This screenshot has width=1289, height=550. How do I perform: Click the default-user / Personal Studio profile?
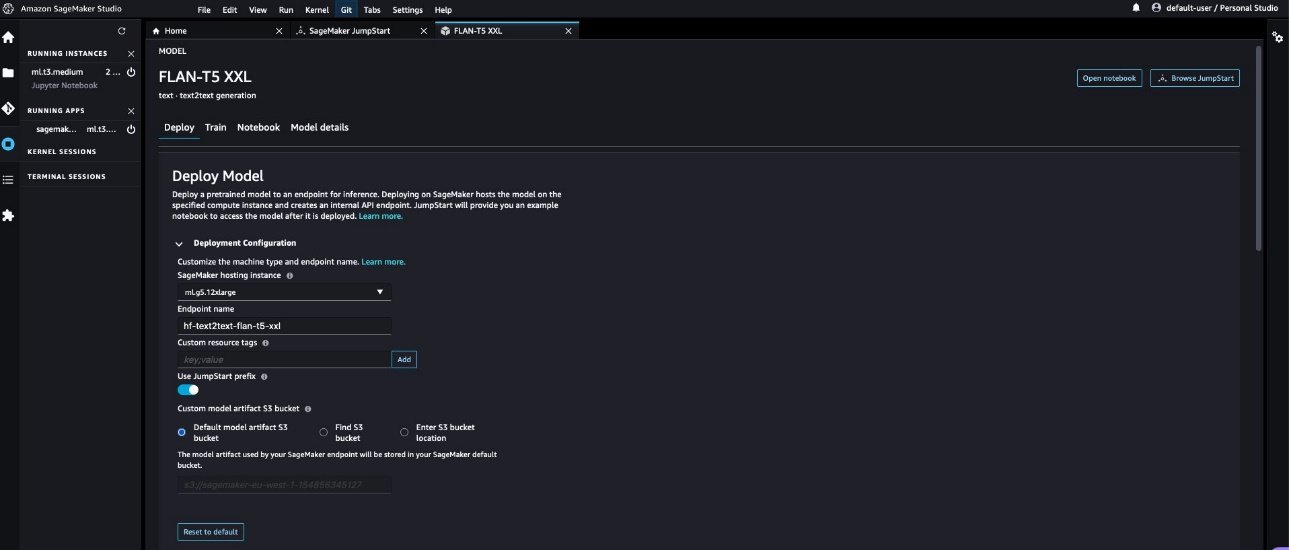click(1214, 8)
